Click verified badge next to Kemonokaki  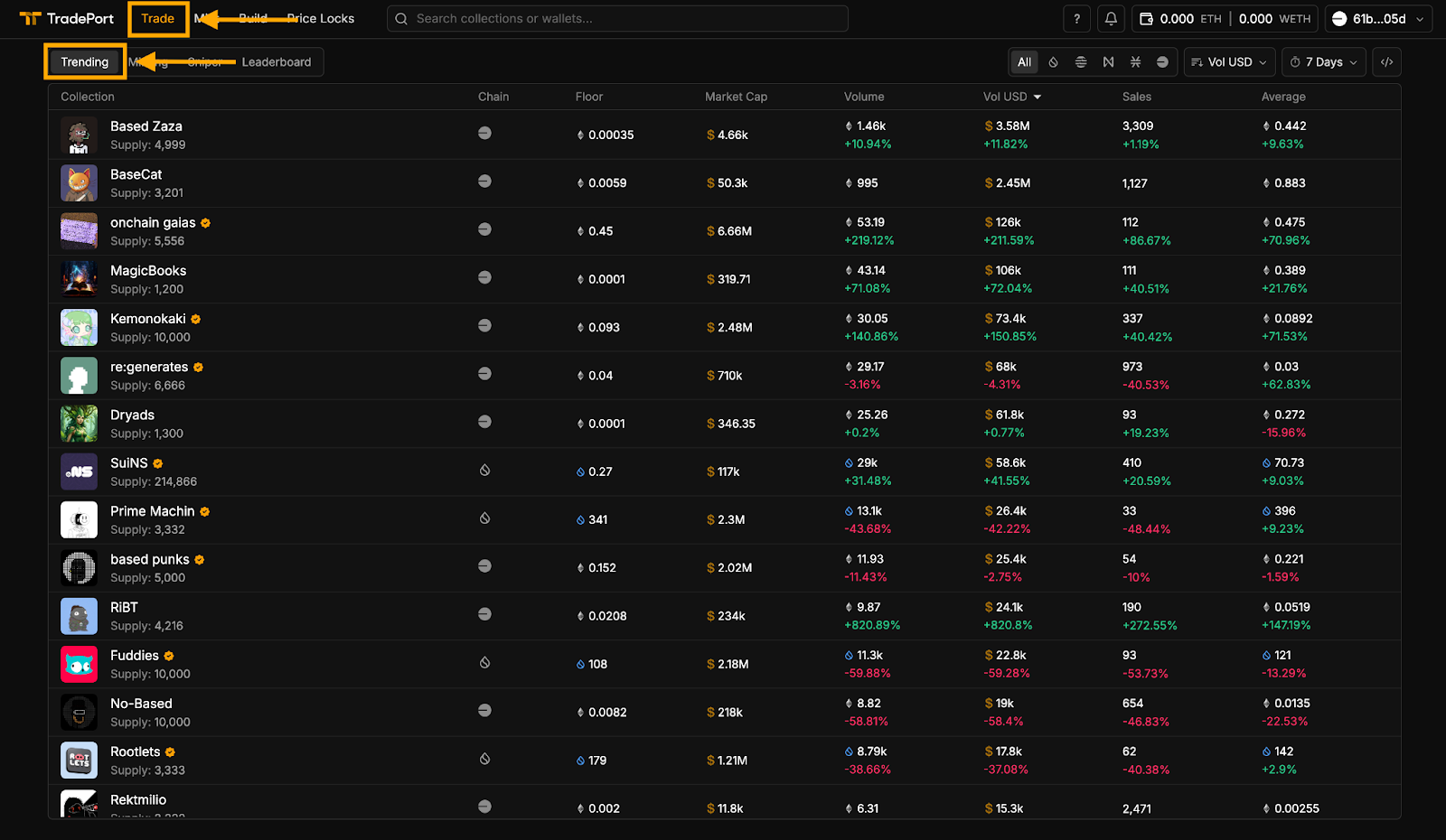(x=195, y=319)
